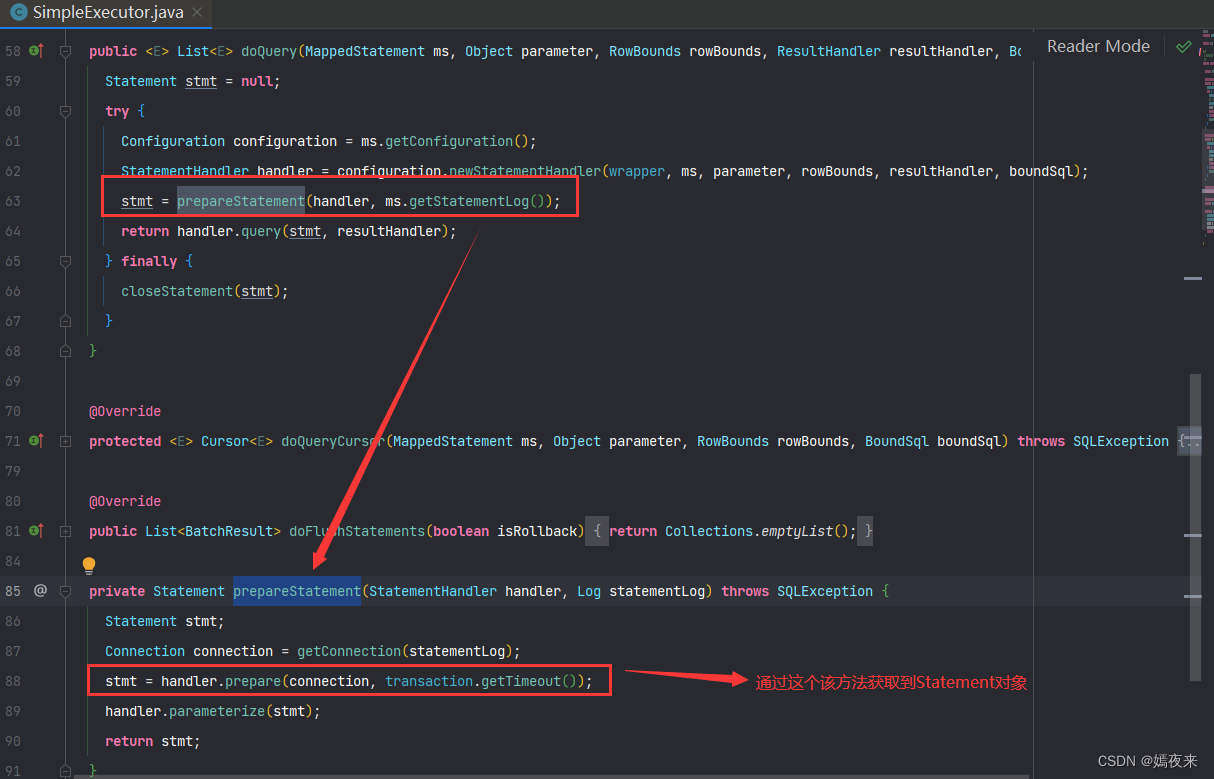
Task: Click transaction.getTimeout() on line 88
Action: pyautogui.click(x=481, y=681)
